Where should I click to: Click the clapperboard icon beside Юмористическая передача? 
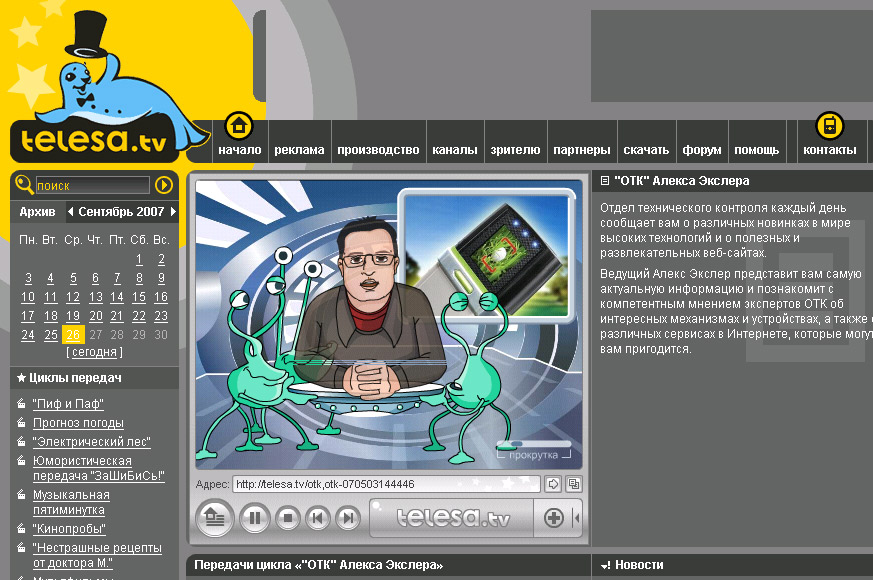click(x=21, y=460)
